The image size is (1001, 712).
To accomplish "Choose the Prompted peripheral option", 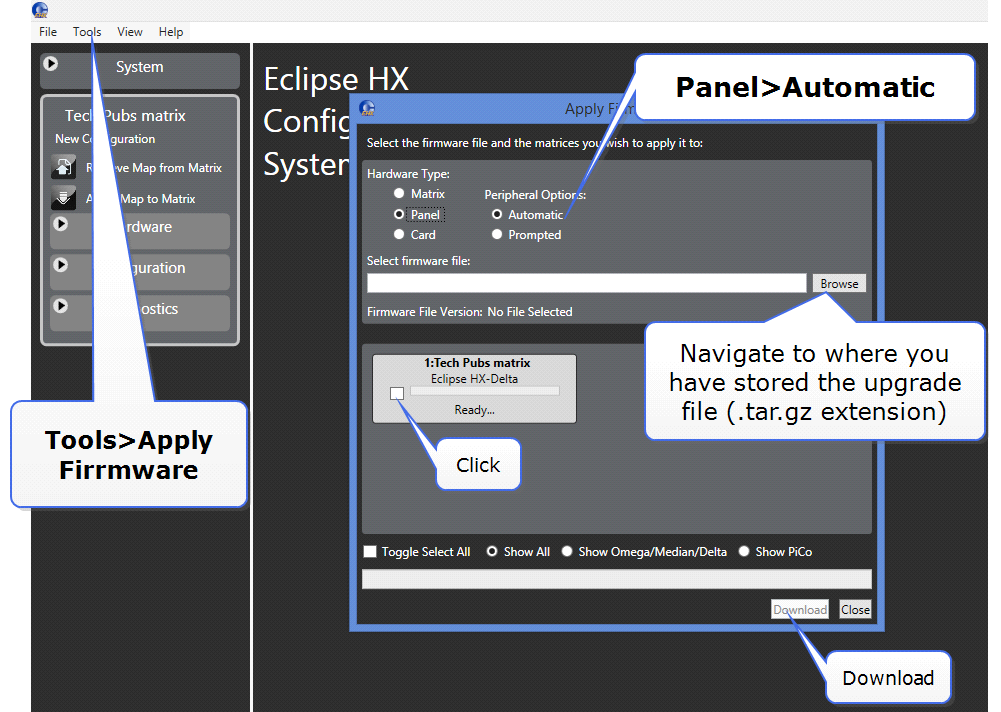I will [497, 235].
